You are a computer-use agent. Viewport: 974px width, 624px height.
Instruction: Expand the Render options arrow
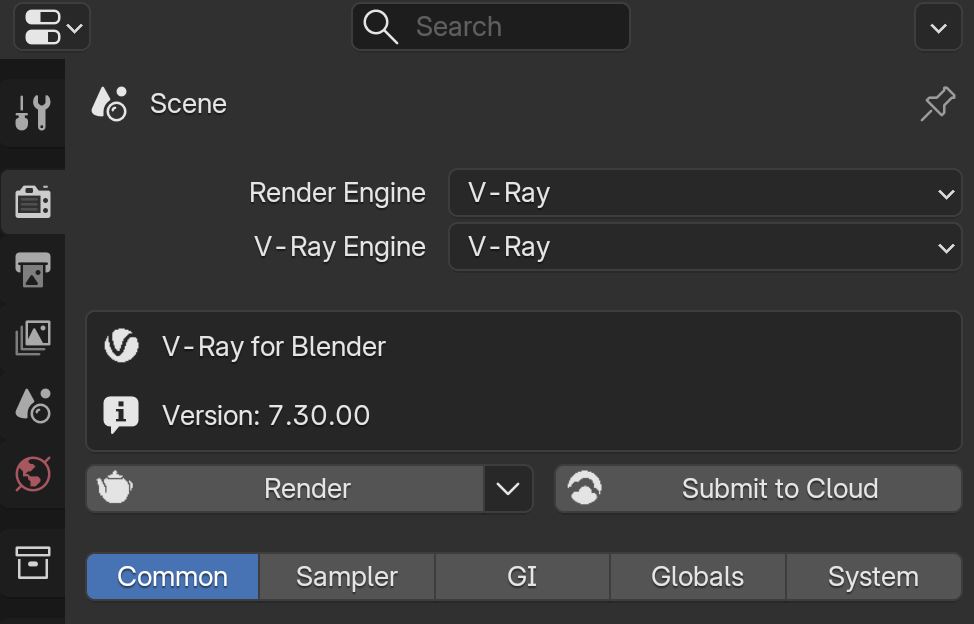tap(508, 489)
